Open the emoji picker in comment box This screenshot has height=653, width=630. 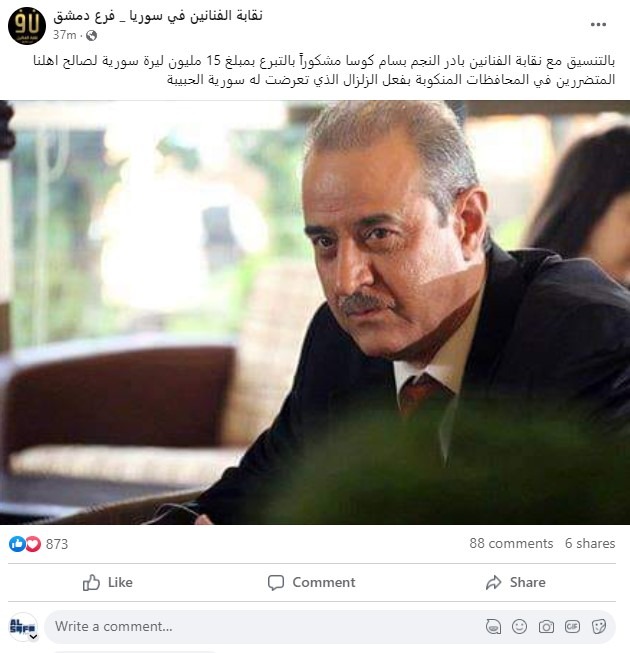point(519,627)
